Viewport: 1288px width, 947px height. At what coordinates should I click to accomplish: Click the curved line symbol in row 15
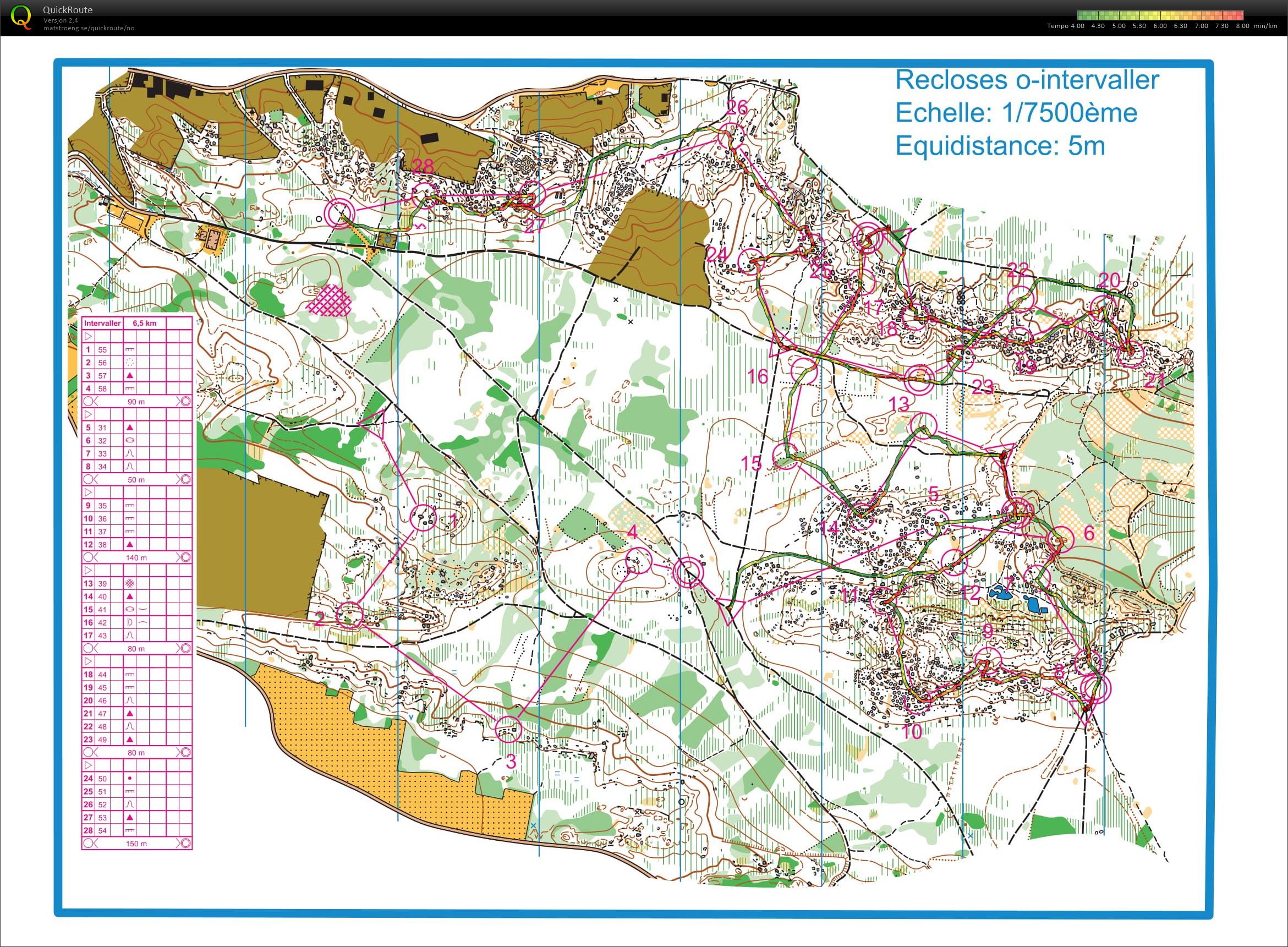point(143,609)
